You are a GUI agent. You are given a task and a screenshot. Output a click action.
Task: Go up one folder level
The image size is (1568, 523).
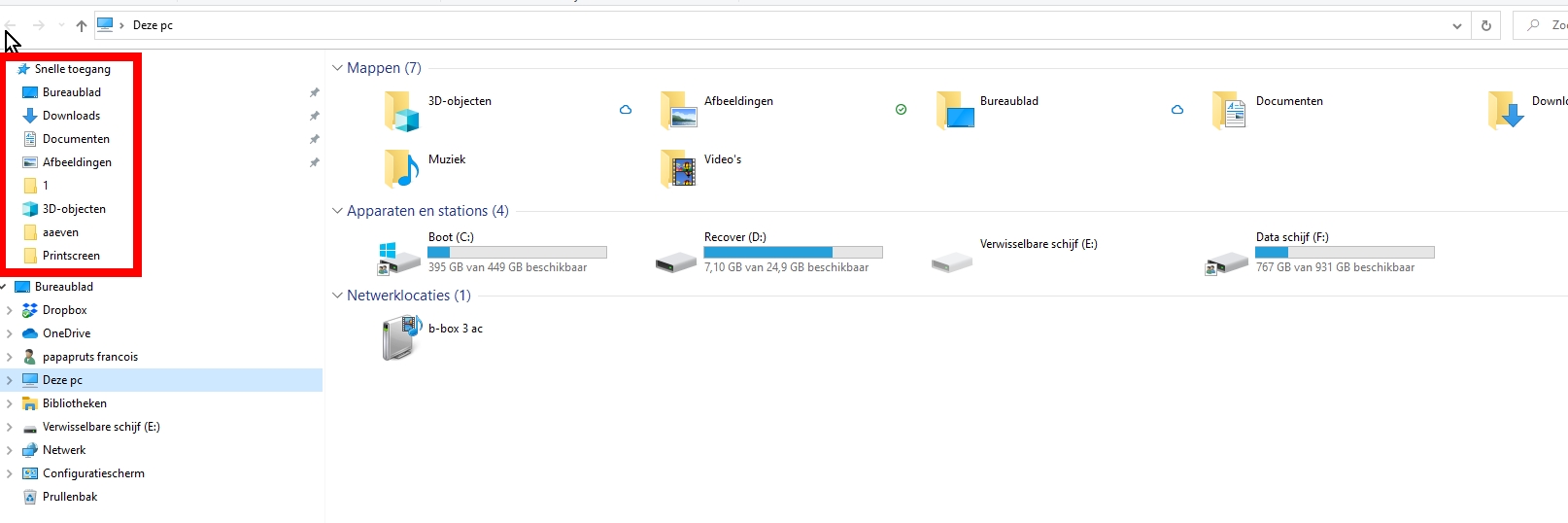(x=82, y=26)
